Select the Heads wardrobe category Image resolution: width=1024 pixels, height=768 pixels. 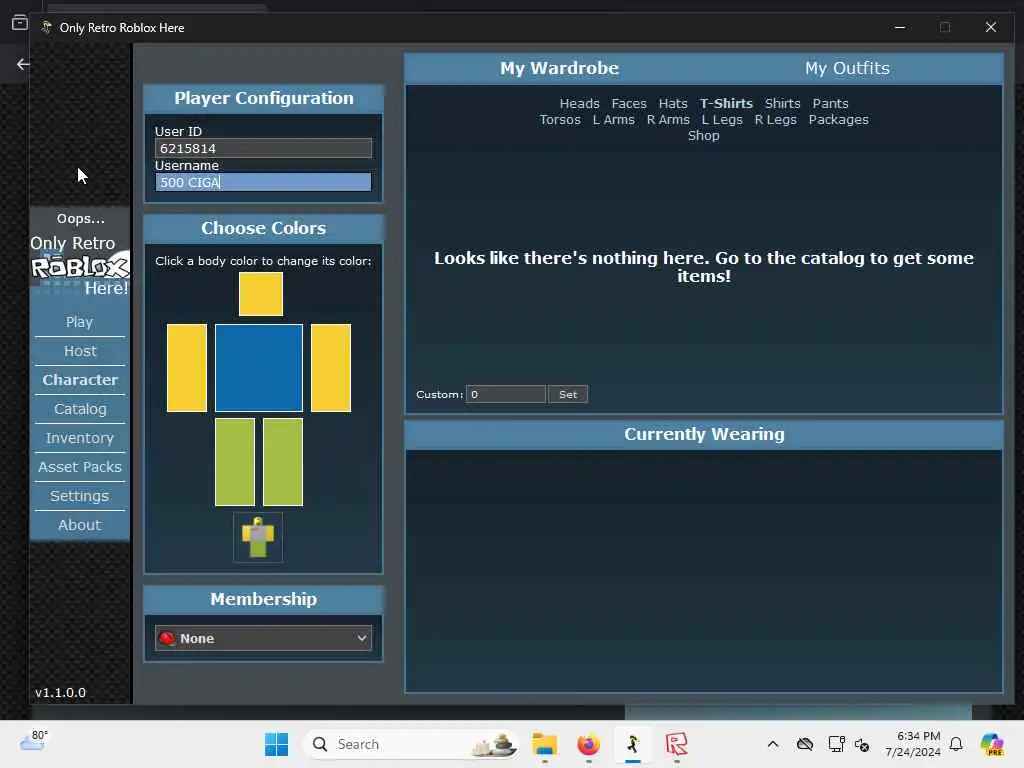(579, 103)
